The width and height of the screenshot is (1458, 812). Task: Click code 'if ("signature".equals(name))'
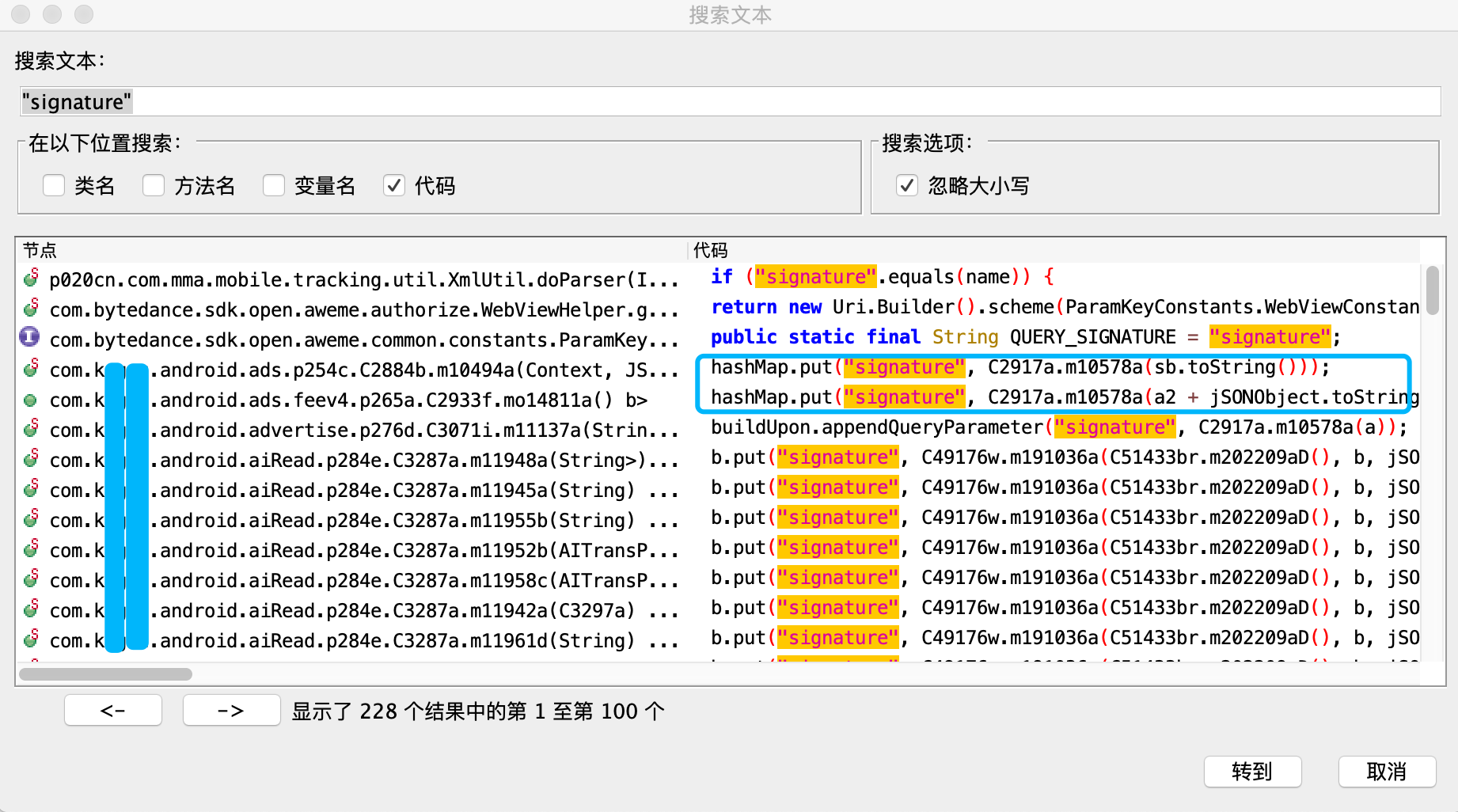(882, 277)
